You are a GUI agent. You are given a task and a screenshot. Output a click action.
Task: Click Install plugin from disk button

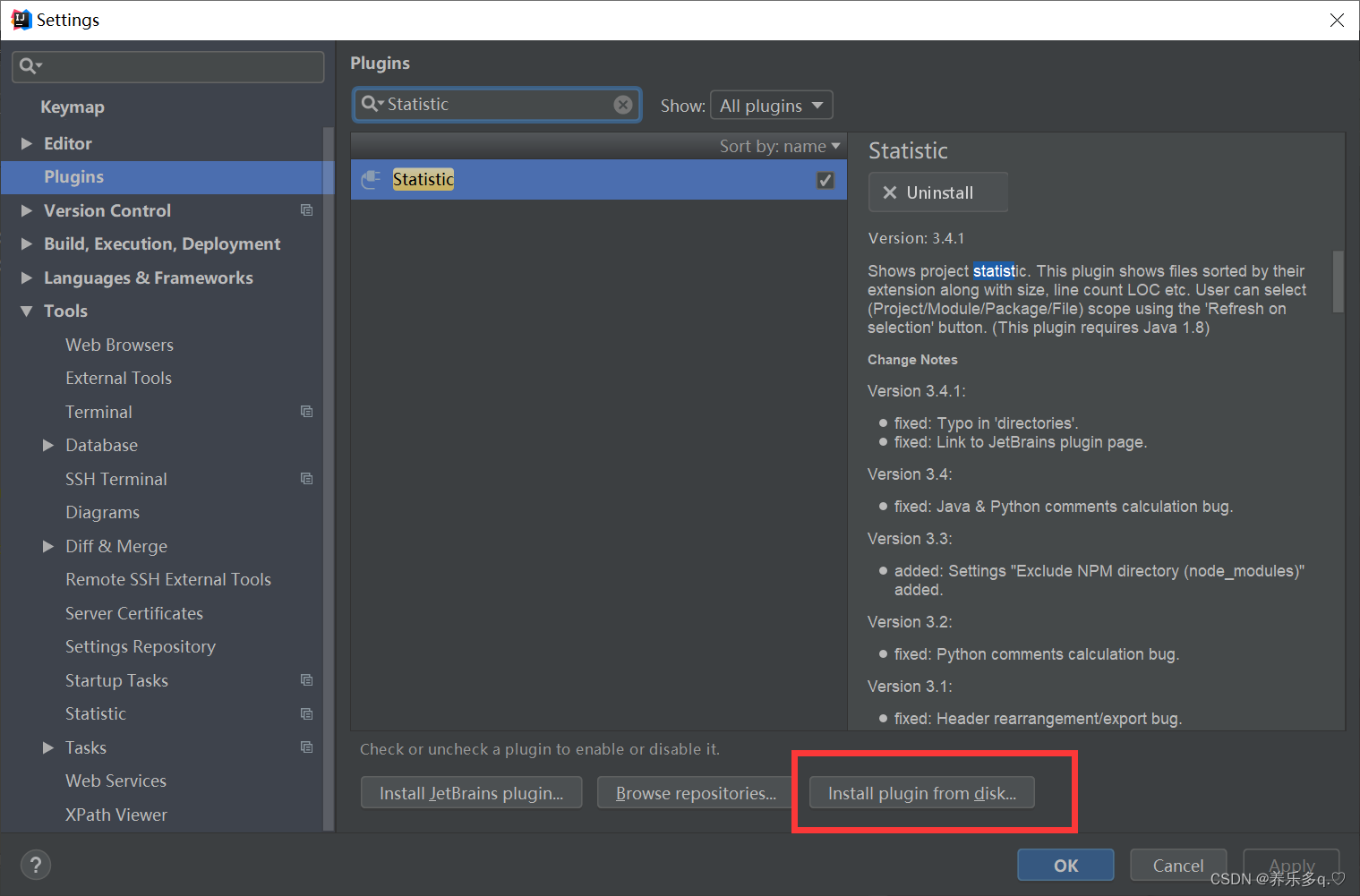pos(921,793)
